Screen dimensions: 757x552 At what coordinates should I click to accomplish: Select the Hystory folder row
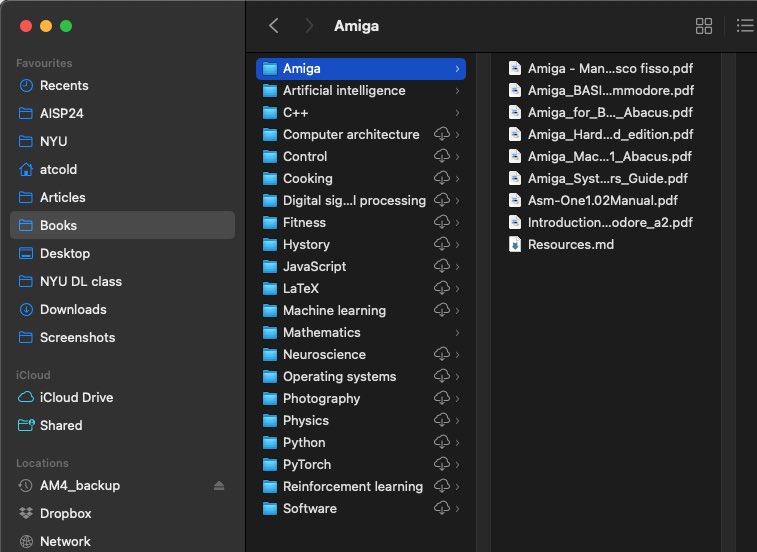361,244
